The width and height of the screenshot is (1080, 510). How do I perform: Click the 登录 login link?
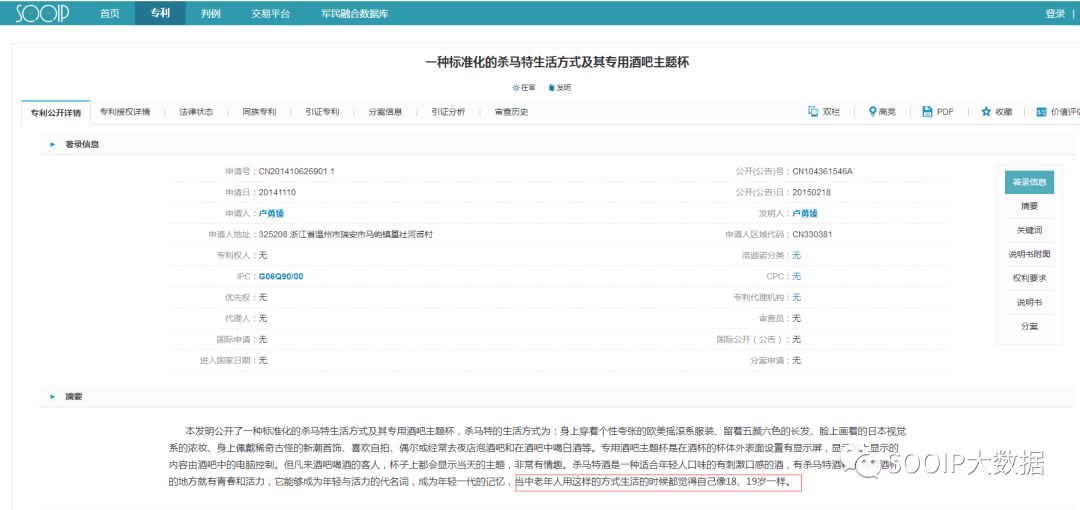point(1055,13)
